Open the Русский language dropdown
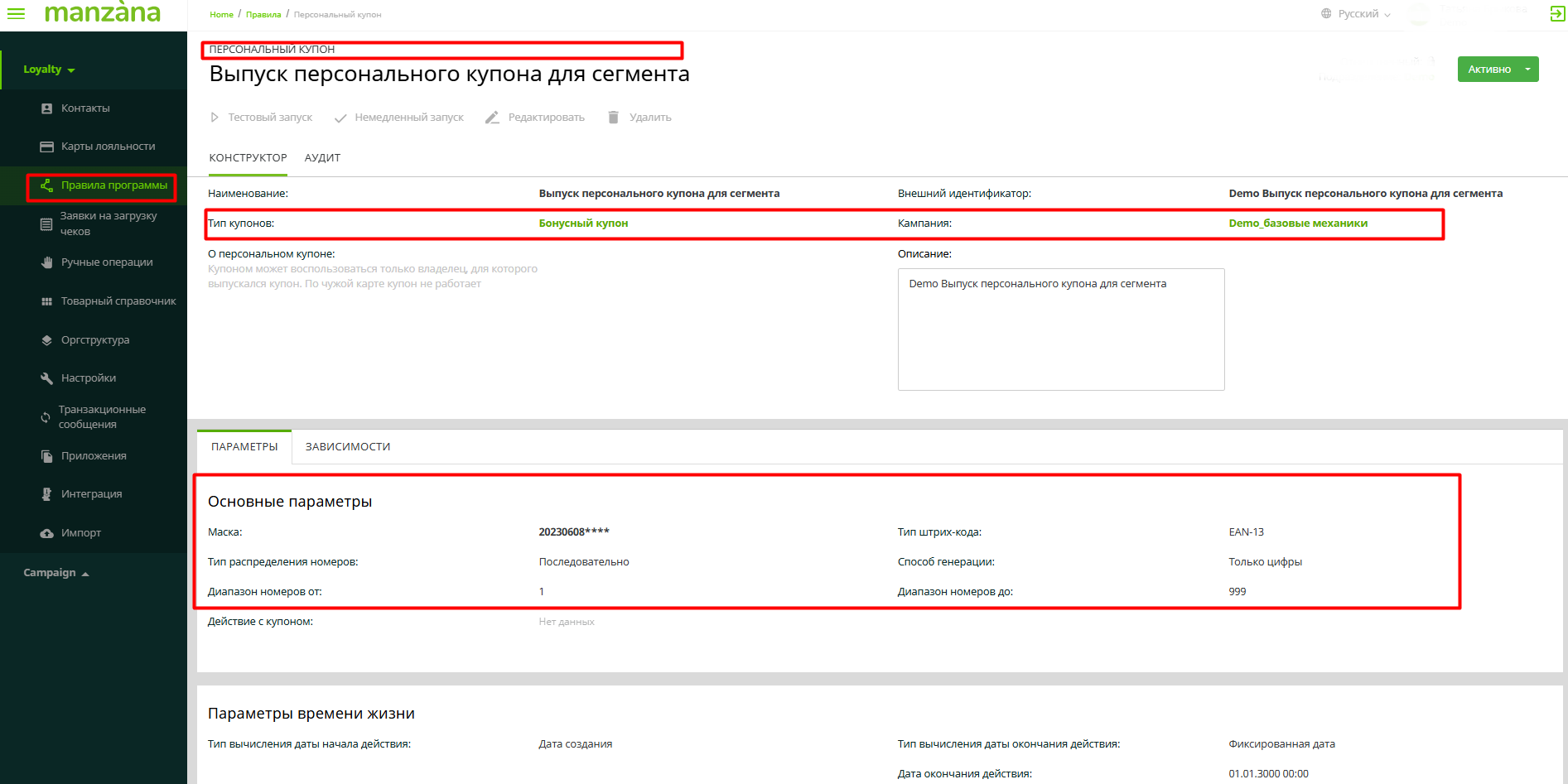This screenshot has height=784, width=1568. (1356, 14)
